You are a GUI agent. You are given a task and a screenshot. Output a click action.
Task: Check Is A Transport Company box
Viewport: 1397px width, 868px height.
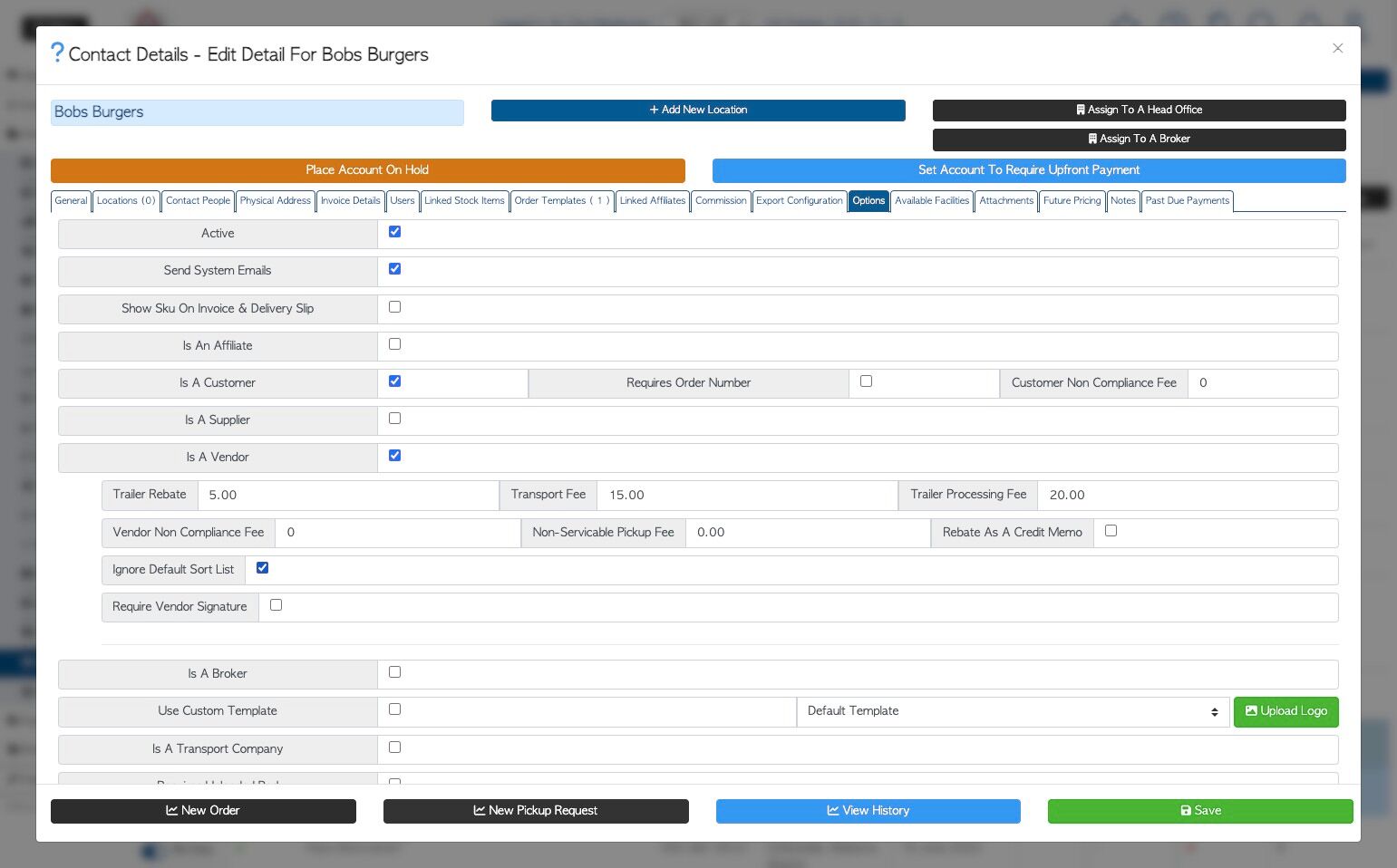coord(394,747)
